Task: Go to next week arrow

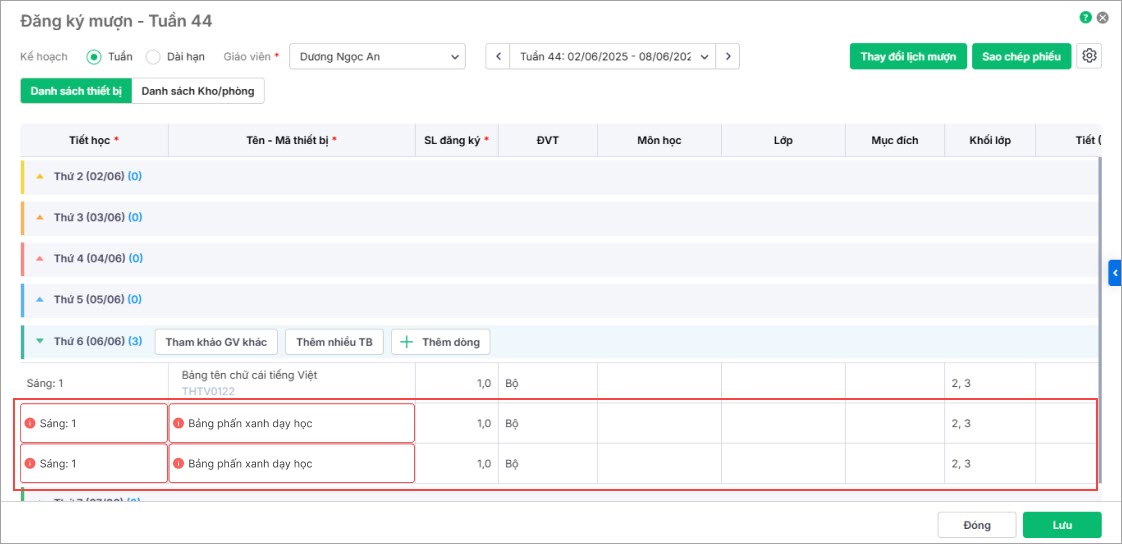Action: [730, 57]
